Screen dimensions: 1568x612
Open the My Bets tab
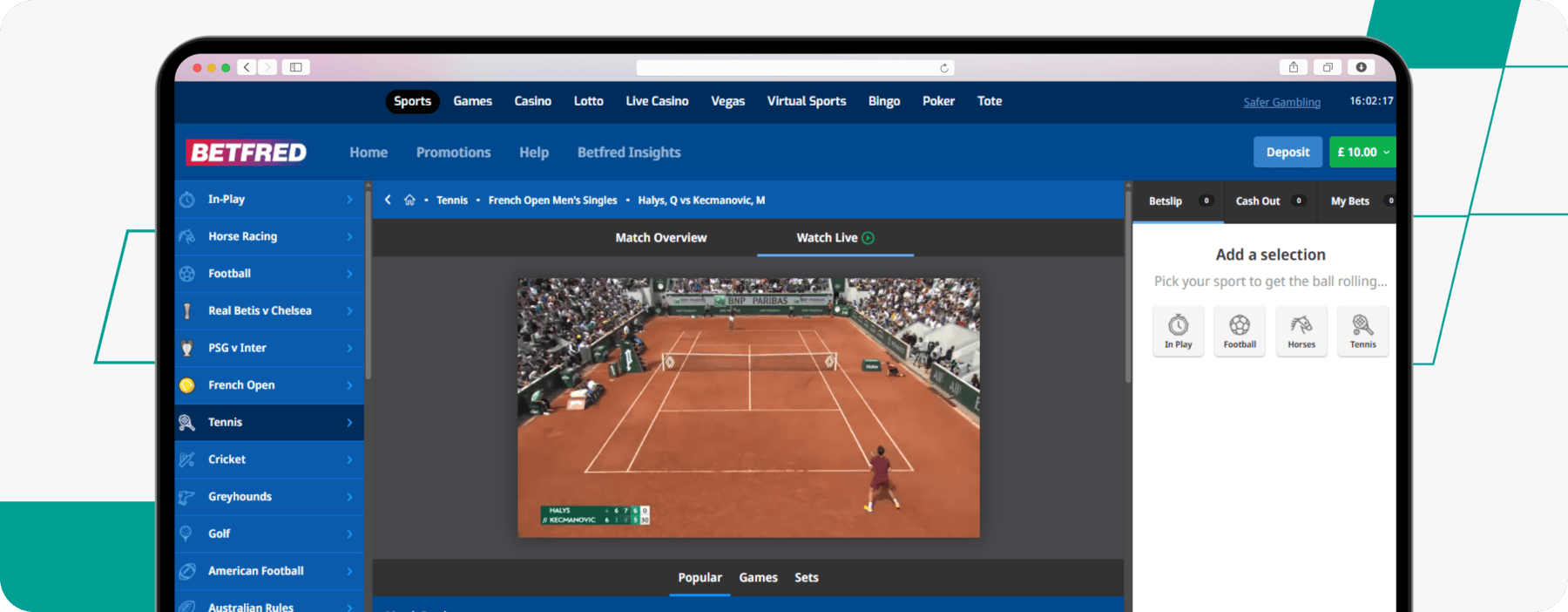tap(1358, 201)
